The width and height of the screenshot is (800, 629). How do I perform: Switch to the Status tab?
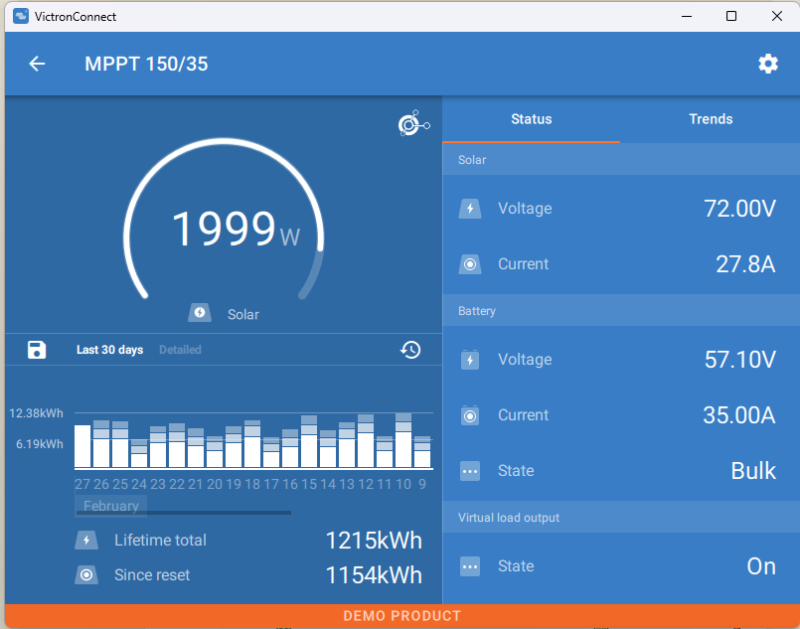[x=531, y=119]
